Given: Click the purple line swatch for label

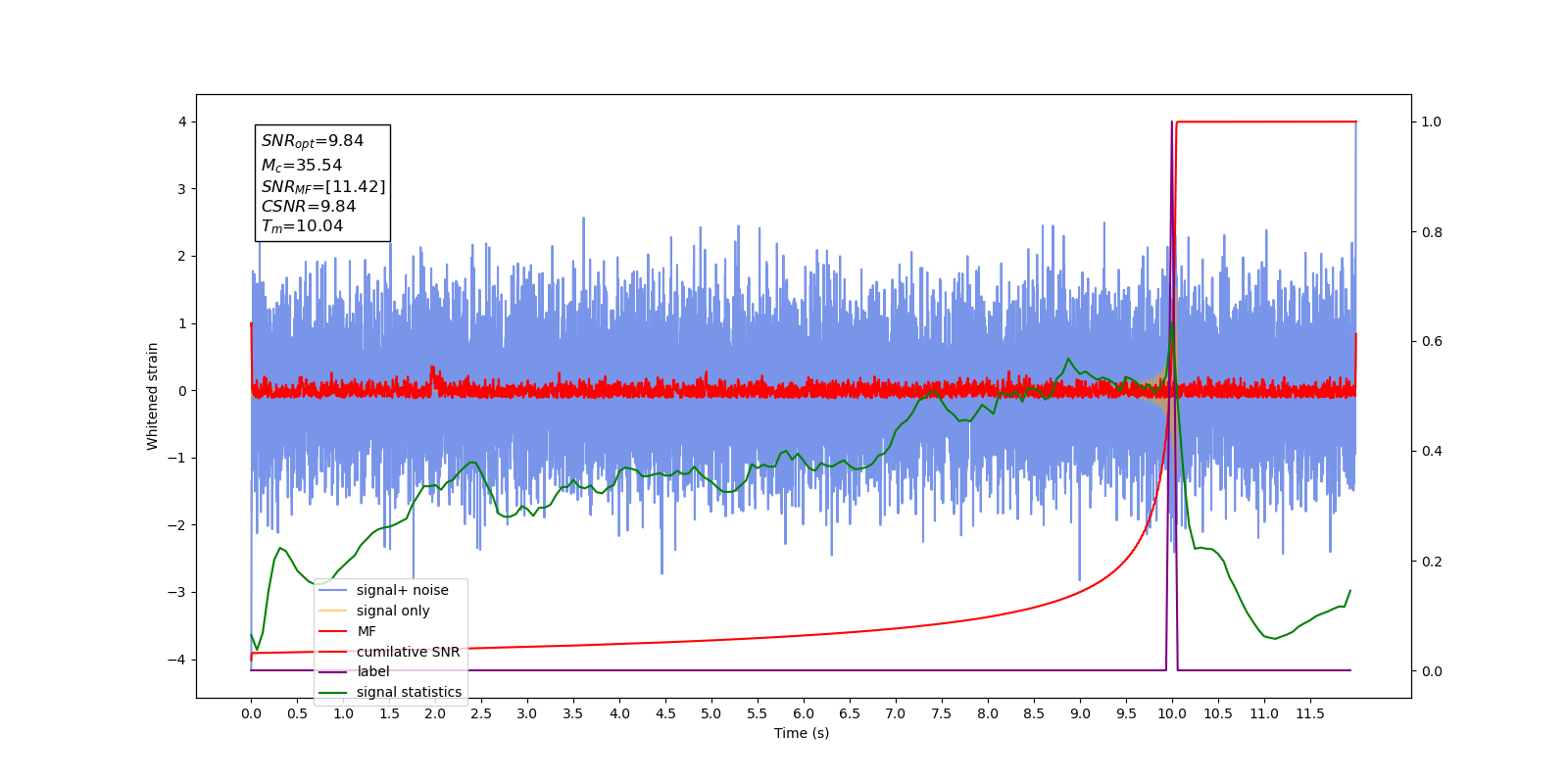Looking at the screenshot, I should pos(333,671).
